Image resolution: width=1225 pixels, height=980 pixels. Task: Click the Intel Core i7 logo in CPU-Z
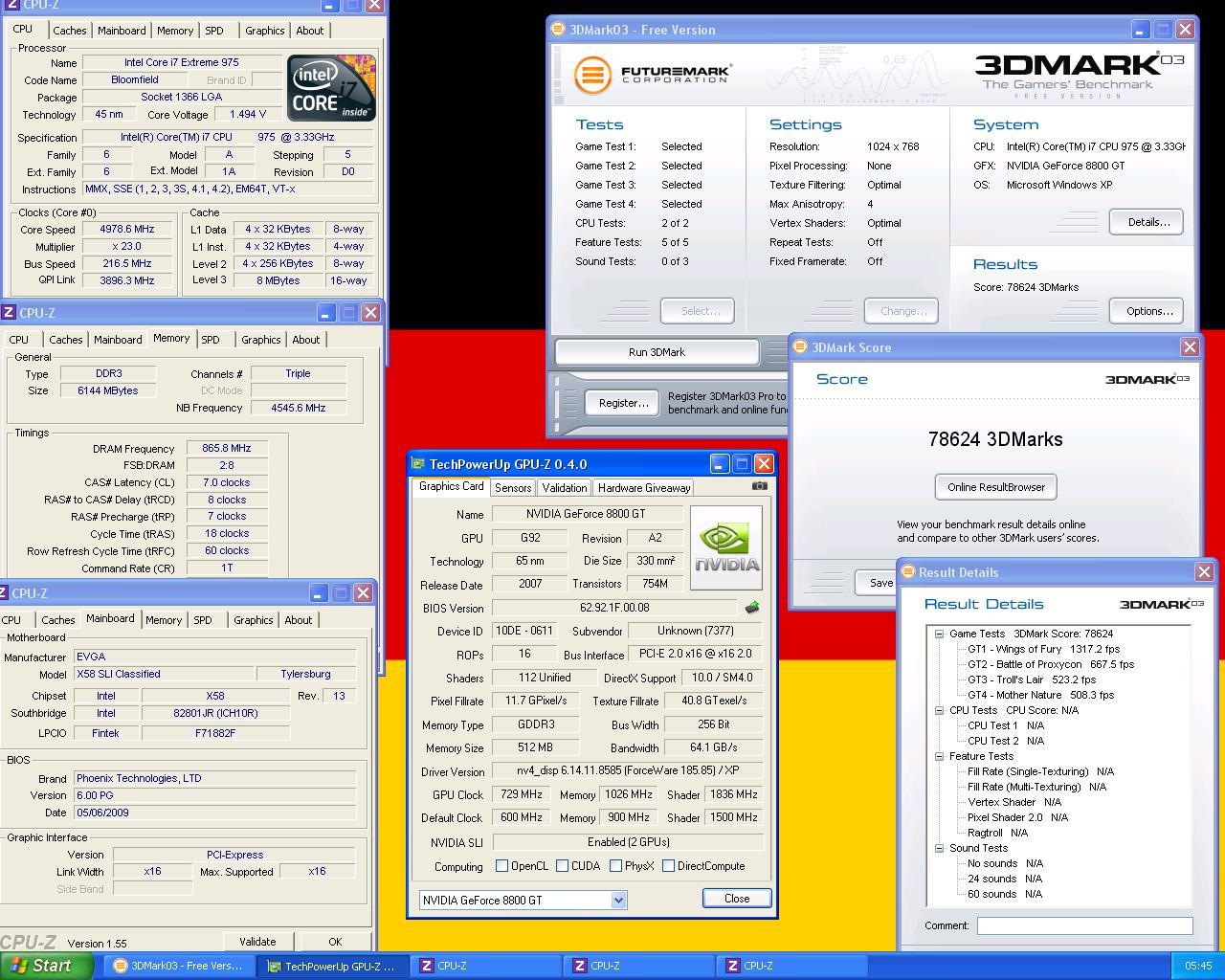click(x=331, y=88)
